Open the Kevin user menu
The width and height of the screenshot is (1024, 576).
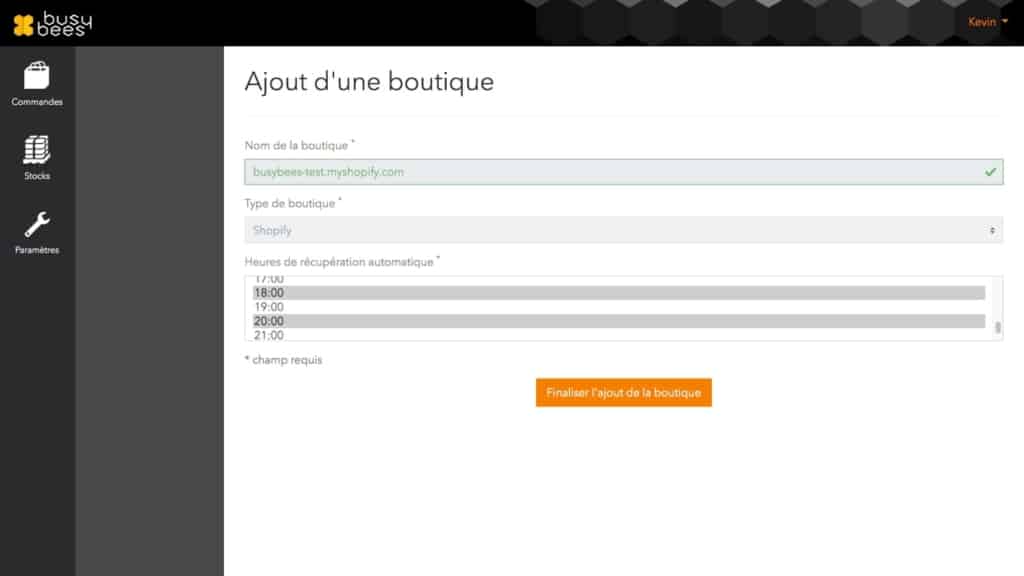coord(987,22)
